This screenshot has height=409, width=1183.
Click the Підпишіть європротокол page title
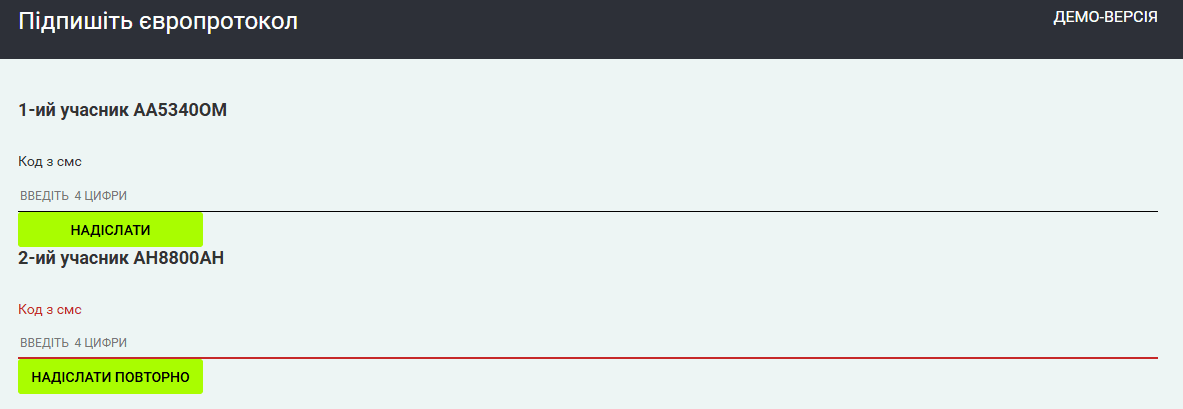click(158, 21)
